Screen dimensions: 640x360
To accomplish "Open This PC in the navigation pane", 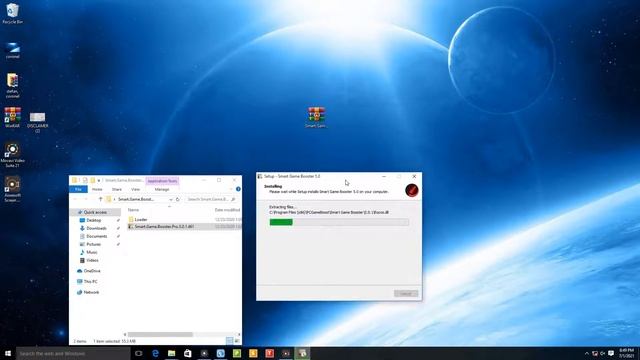I will [x=90, y=282].
